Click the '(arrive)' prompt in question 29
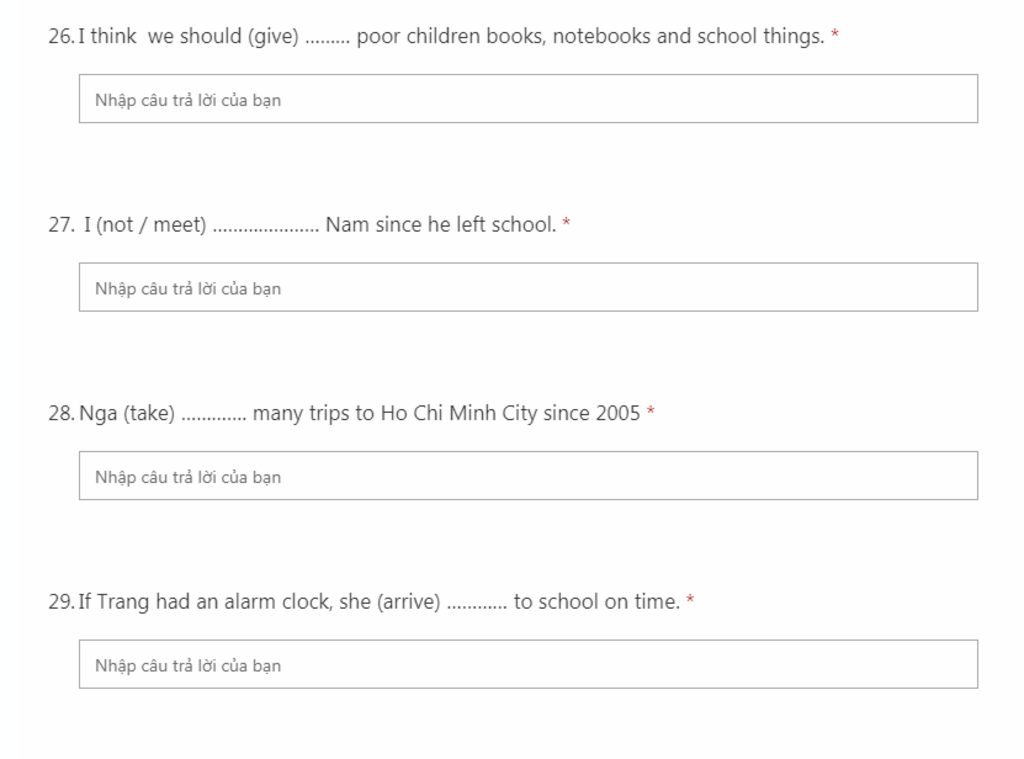1024x759 pixels. tap(409, 602)
